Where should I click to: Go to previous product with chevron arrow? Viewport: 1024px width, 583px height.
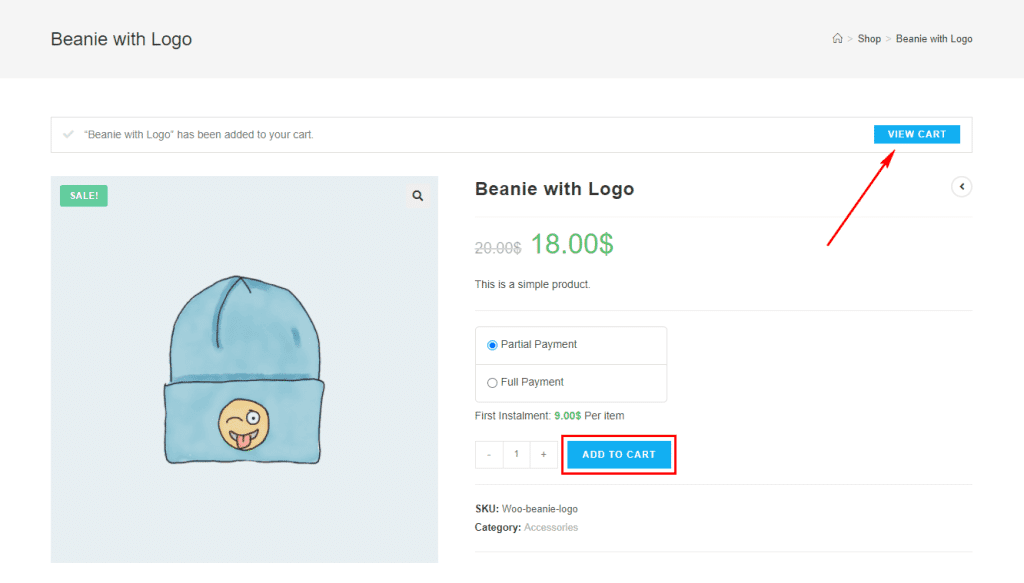coord(961,187)
